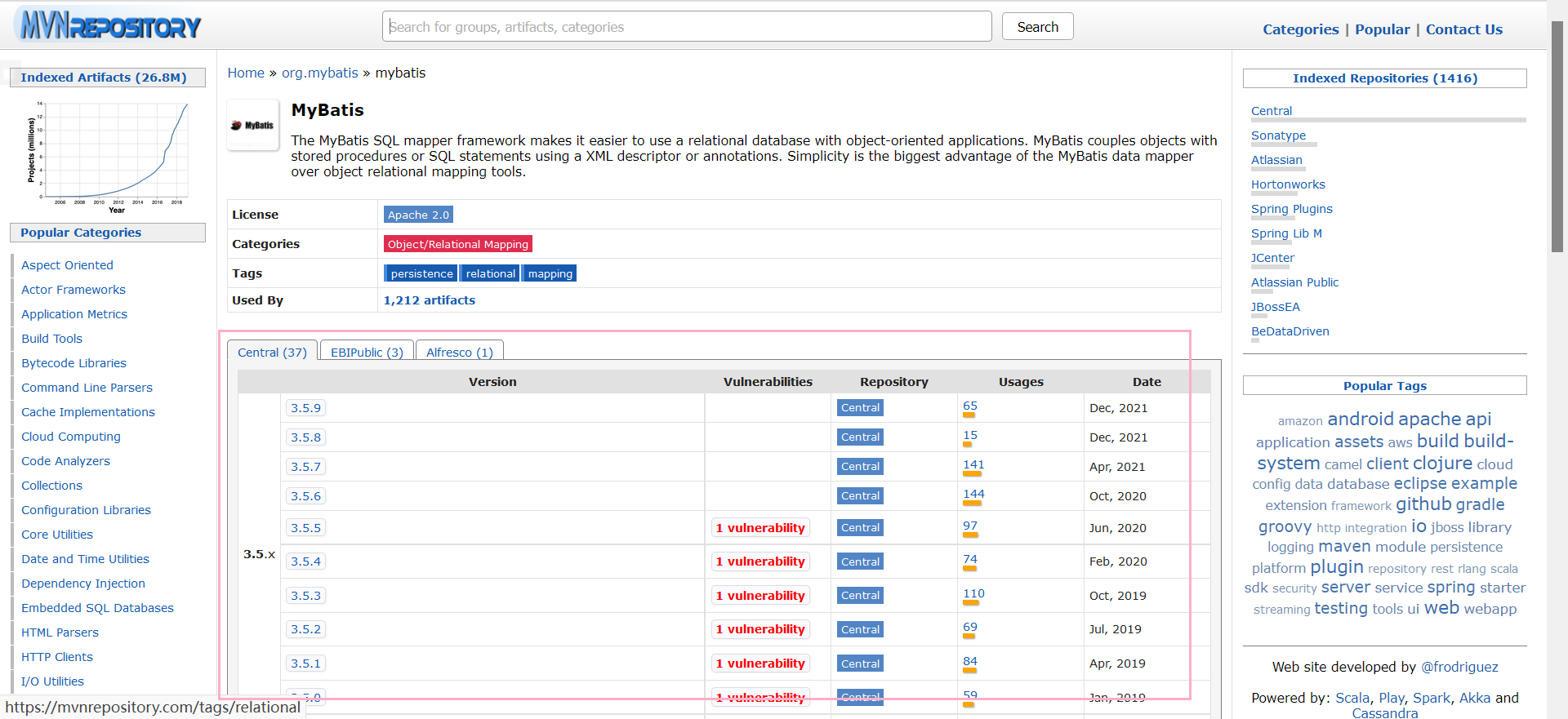Open version 3.5.5
Screen dimensions: 1568x719
tap(305, 528)
